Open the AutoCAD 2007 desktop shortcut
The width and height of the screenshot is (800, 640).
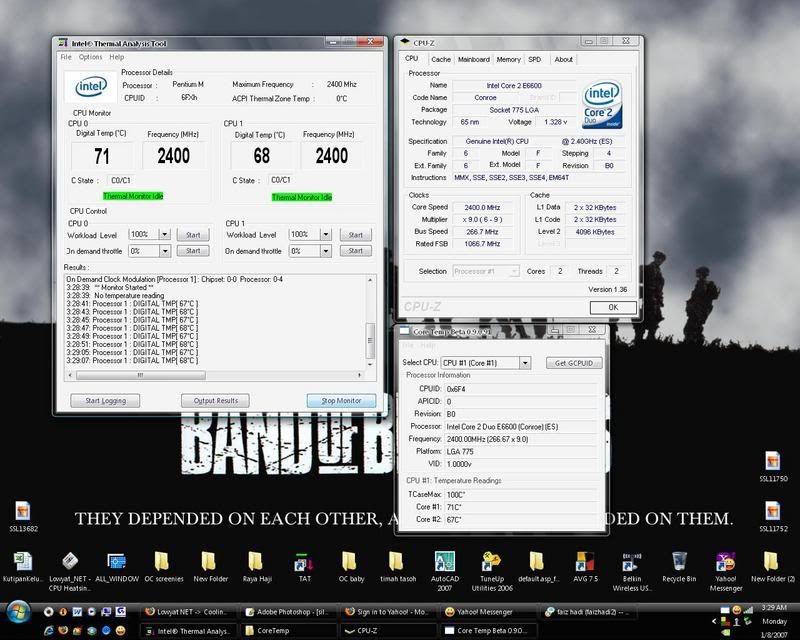[445, 561]
